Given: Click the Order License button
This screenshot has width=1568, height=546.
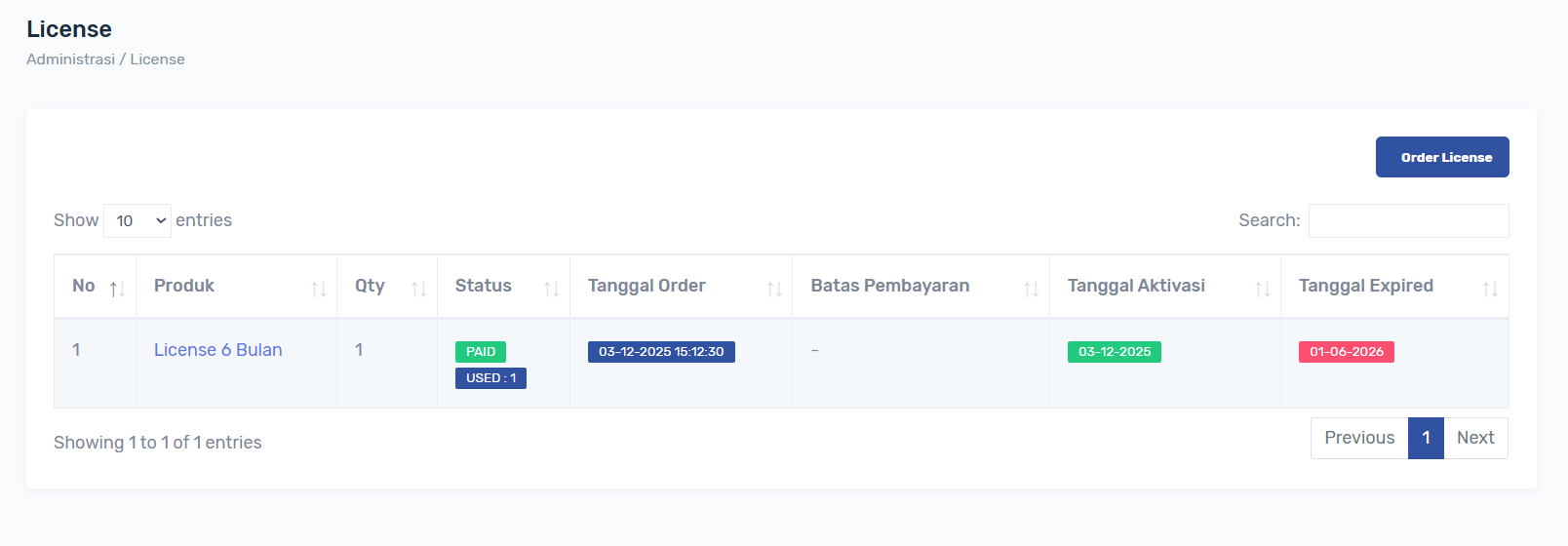Looking at the screenshot, I should (1442, 157).
